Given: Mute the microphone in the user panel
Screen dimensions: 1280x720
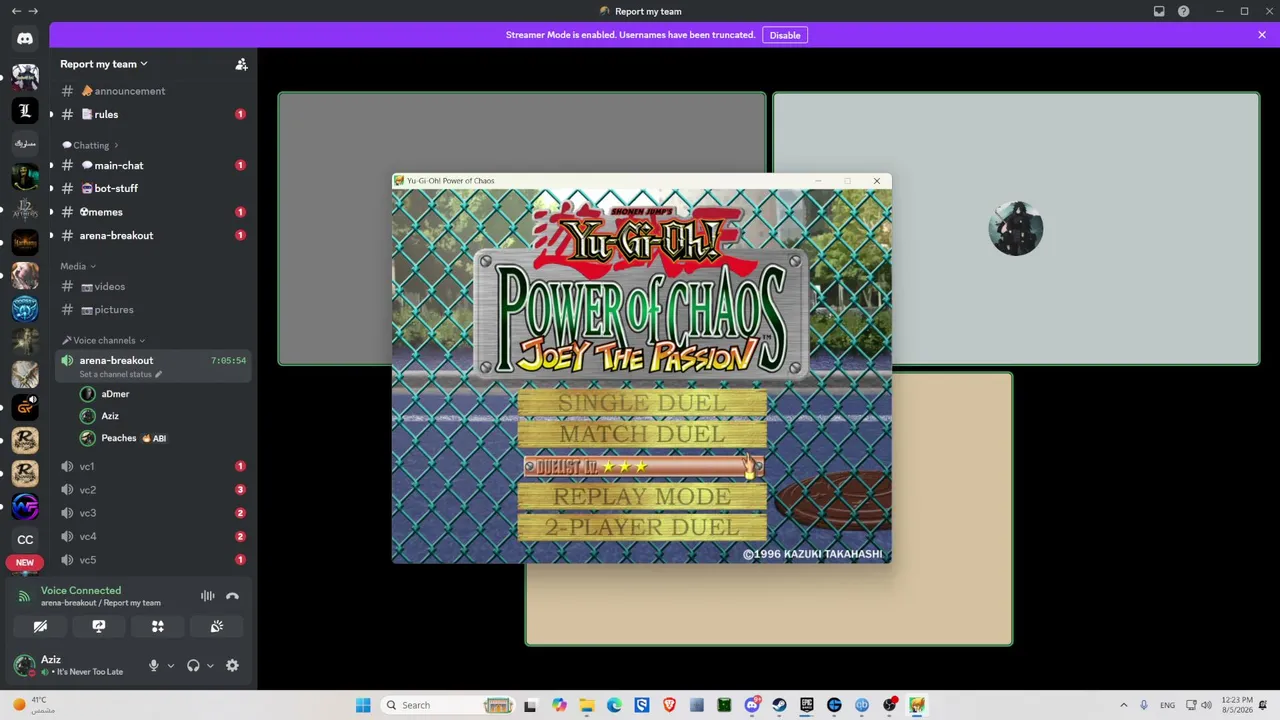Looking at the screenshot, I should click(x=154, y=665).
